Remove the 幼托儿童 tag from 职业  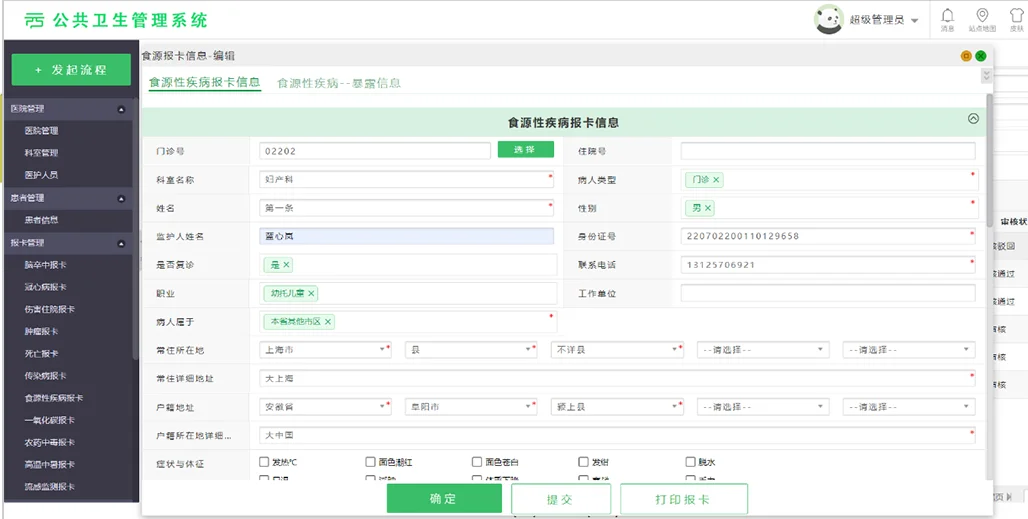tap(311, 294)
